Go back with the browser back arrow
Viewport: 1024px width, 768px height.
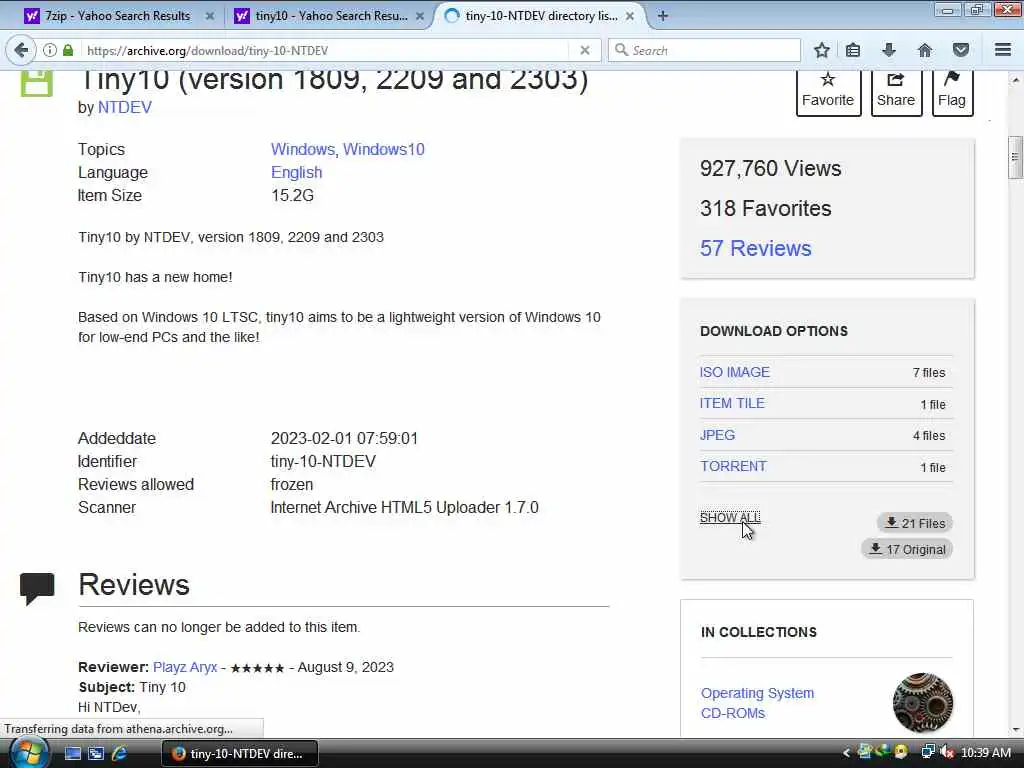pyautogui.click(x=21, y=50)
